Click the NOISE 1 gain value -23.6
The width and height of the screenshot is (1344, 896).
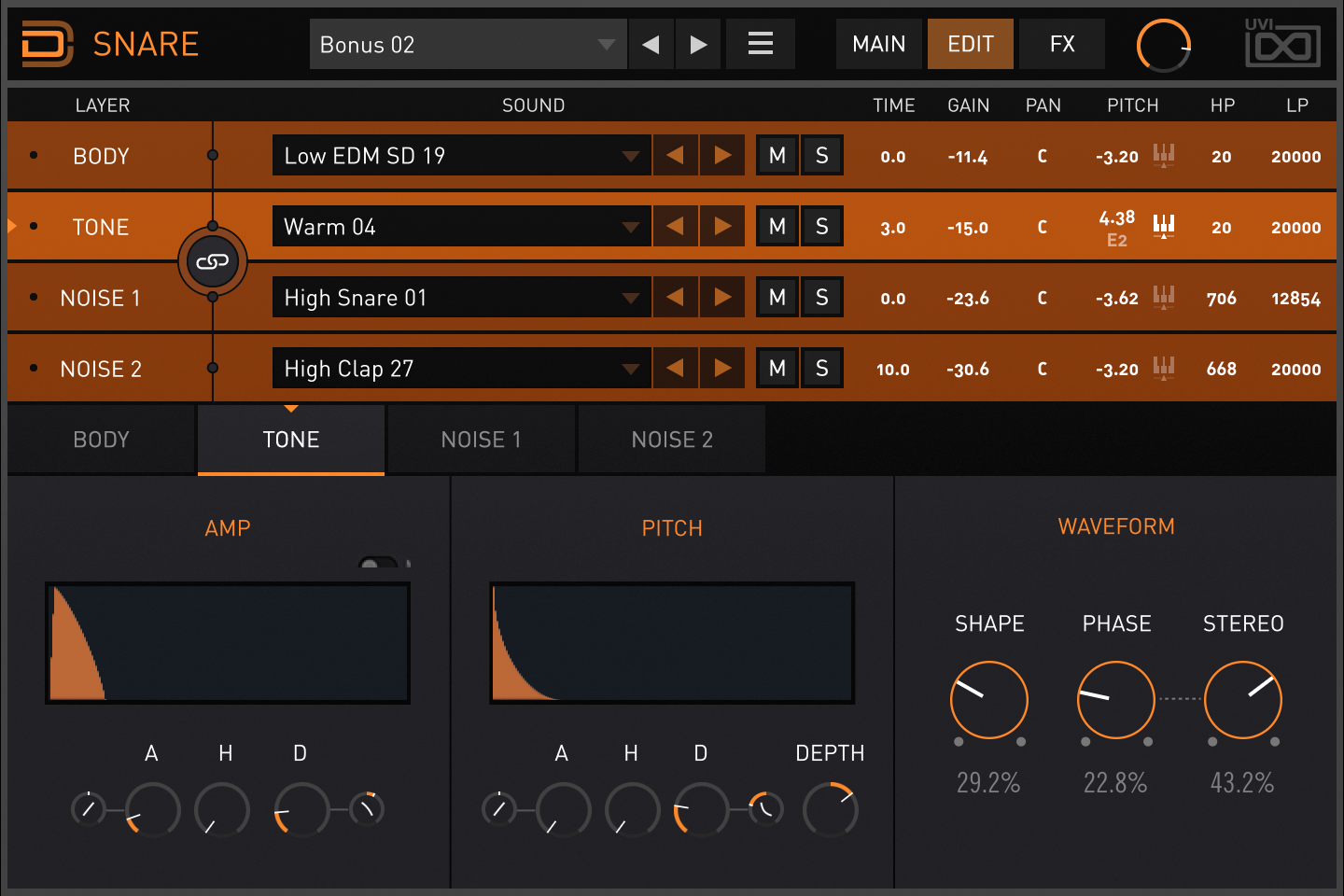(968, 299)
